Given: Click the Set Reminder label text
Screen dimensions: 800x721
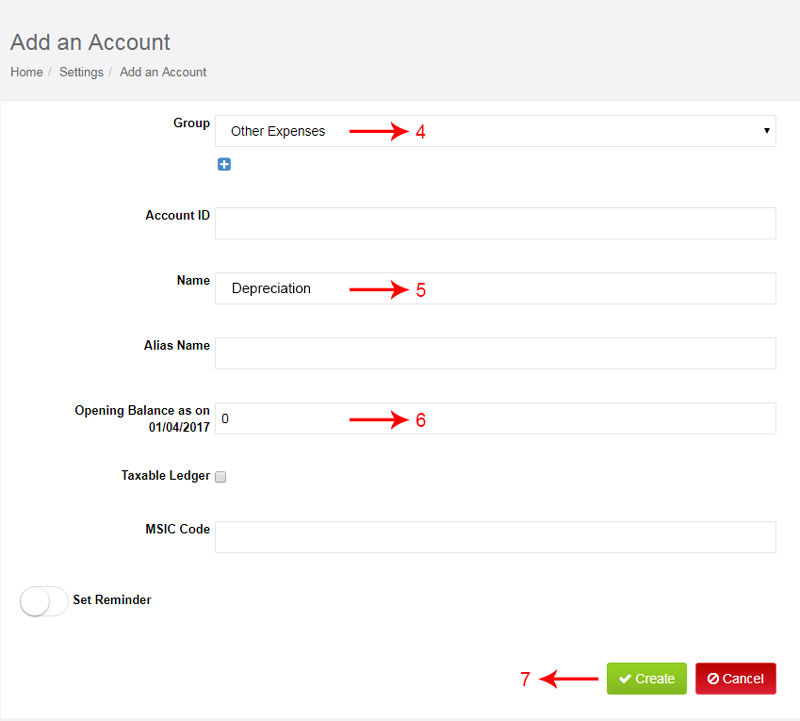Looking at the screenshot, I should coord(112,600).
